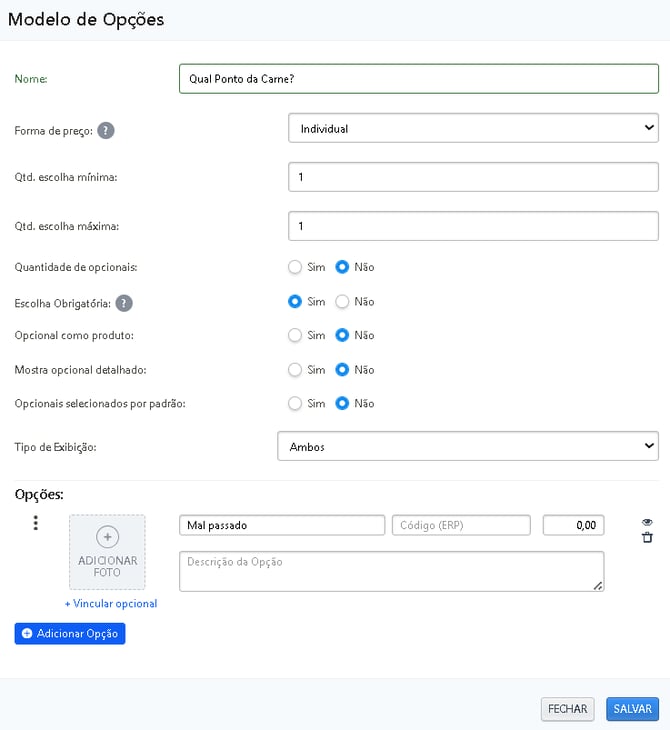Click the help icon beside Forma de preço
Viewport: 670px width, 730px height.
pos(105,130)
